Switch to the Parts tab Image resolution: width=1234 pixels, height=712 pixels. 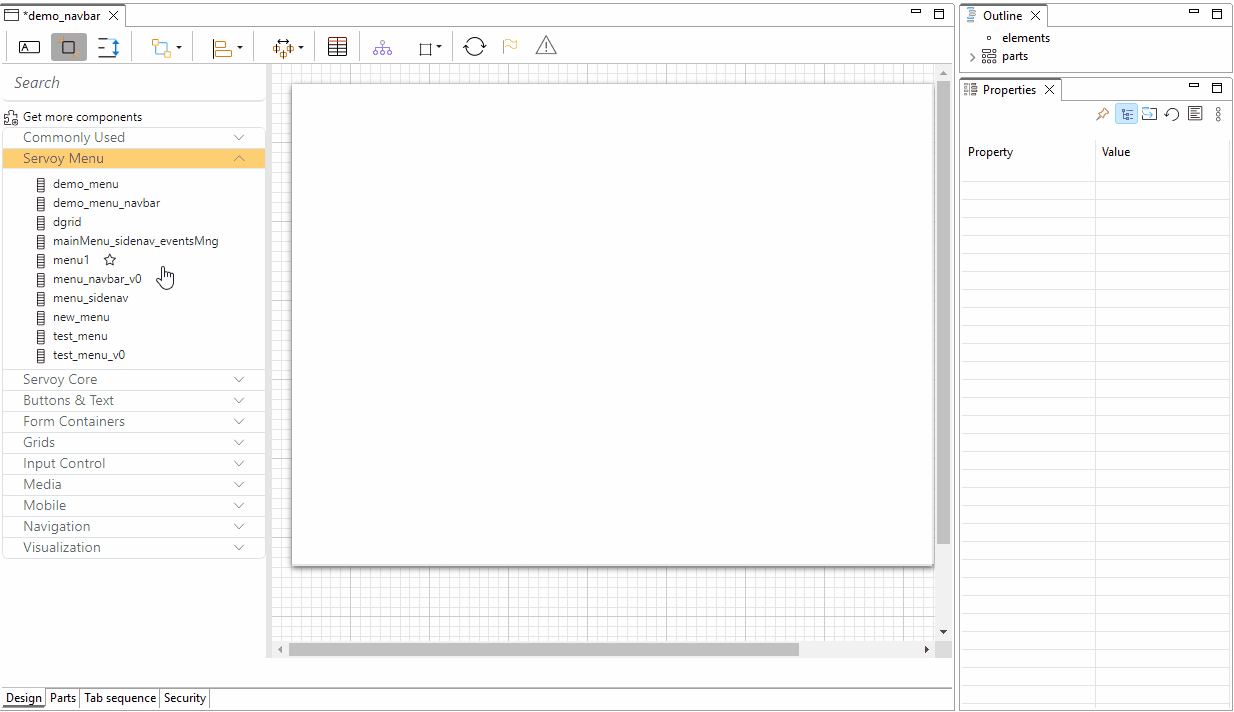(63, 698)
